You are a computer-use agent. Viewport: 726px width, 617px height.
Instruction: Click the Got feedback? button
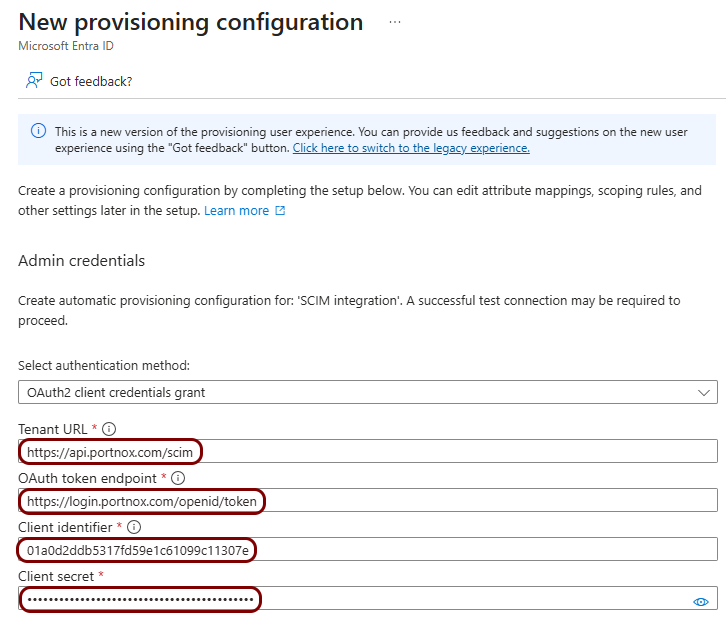coord(79,81)
